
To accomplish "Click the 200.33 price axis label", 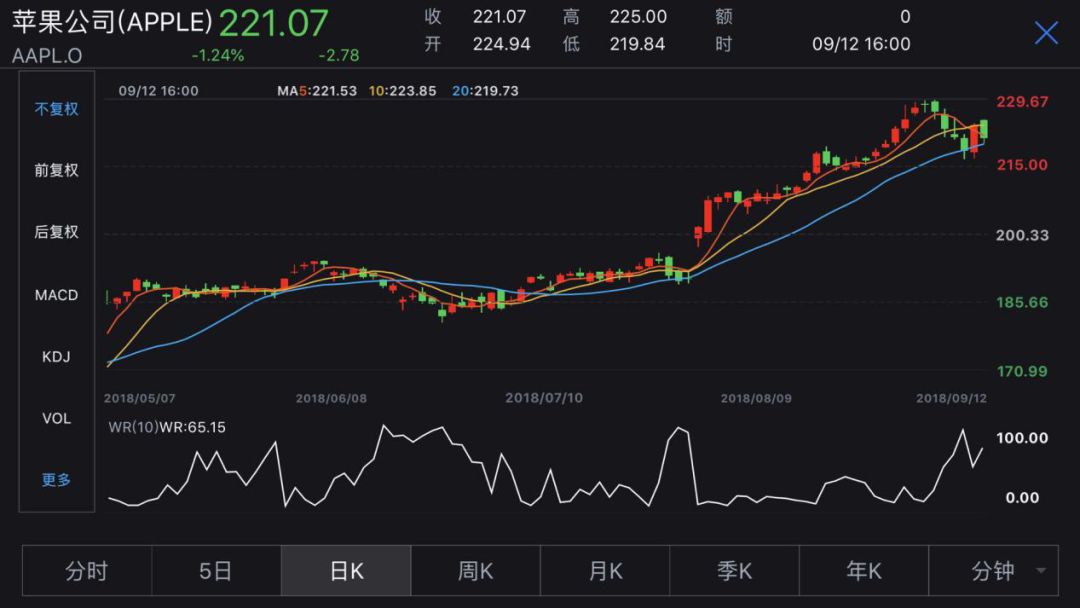I will pos(1022,235).
